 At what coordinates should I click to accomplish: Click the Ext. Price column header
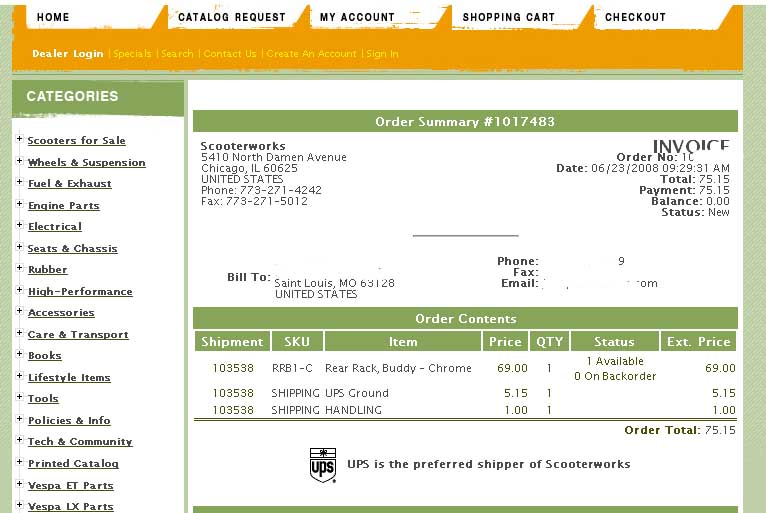coord(699,342)
